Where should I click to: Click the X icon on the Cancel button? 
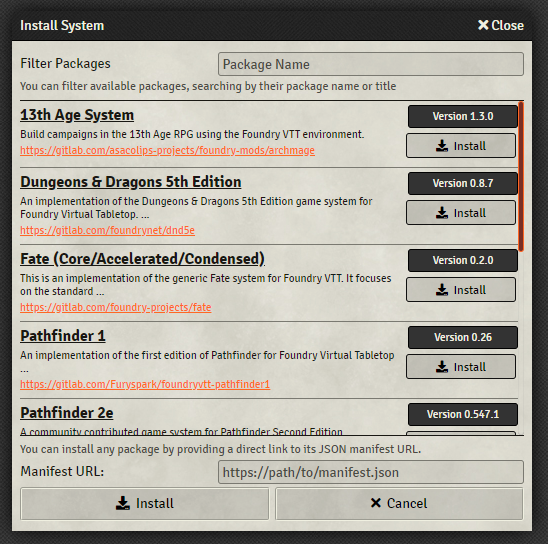click(x=376, y=503)
